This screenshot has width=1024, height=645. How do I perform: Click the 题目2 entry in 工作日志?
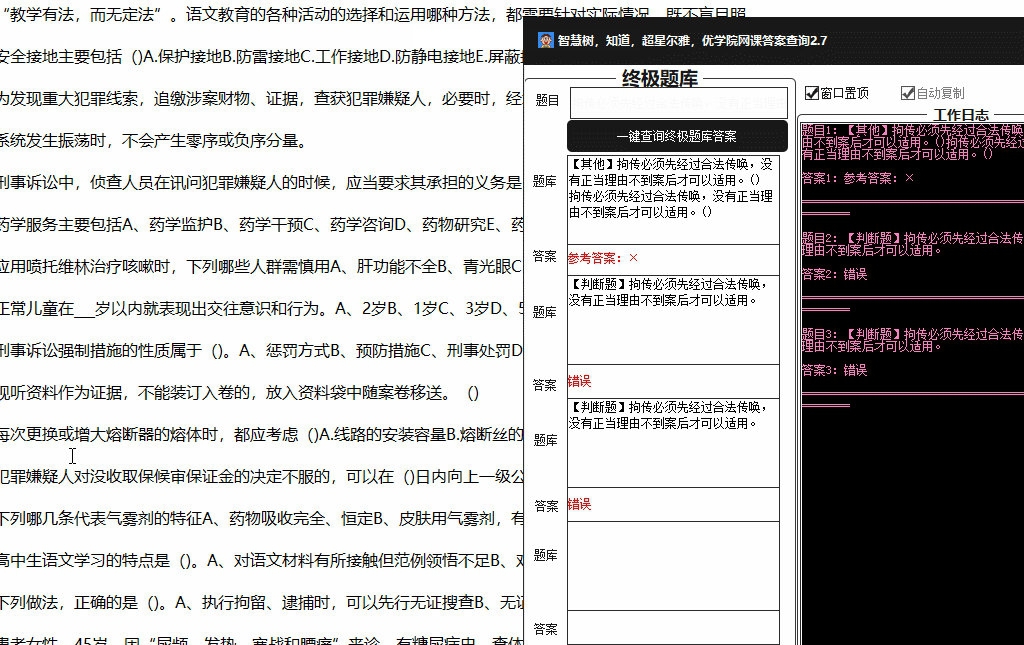(910, 240)
